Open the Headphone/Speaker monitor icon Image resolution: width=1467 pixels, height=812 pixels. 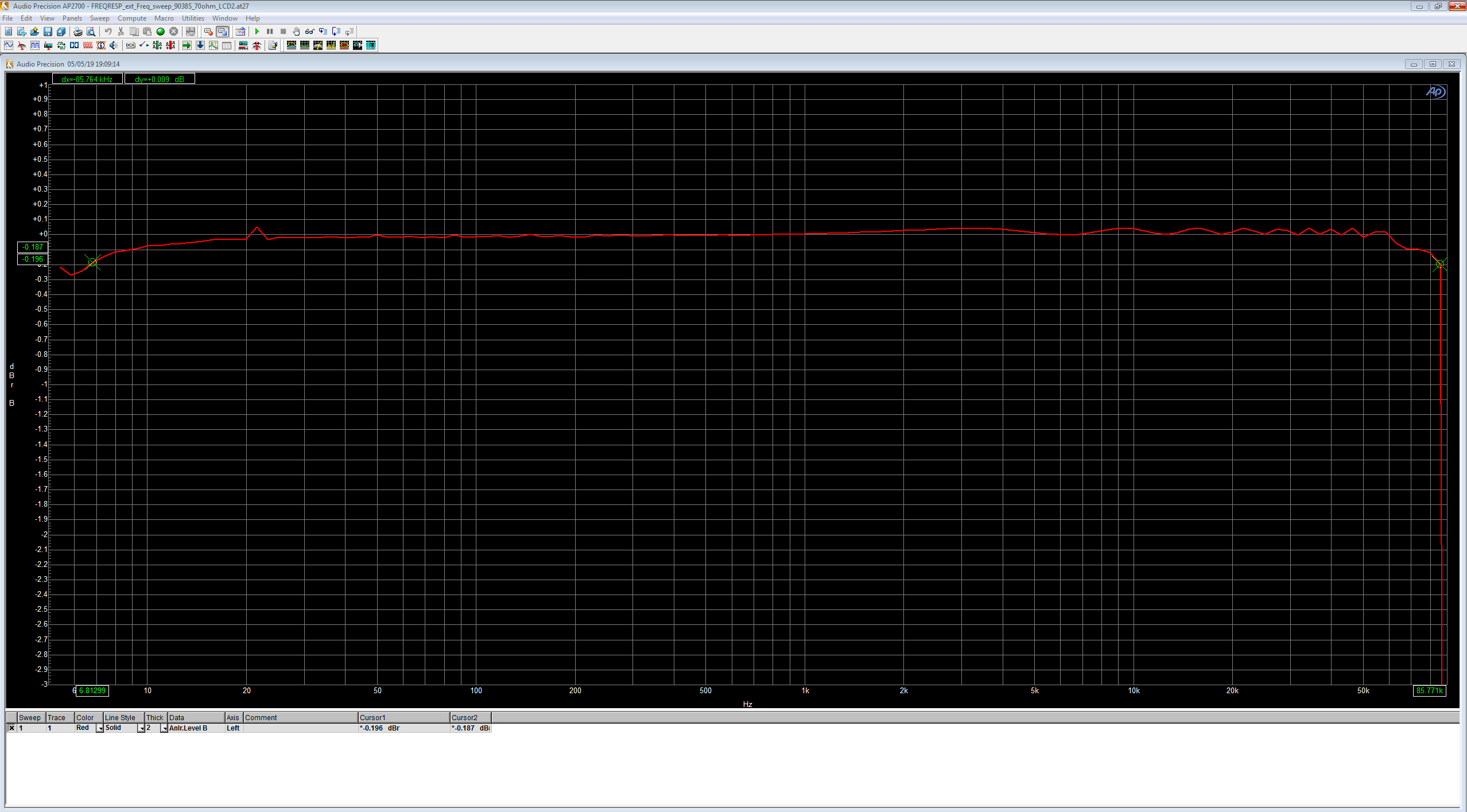click(114, 45)
